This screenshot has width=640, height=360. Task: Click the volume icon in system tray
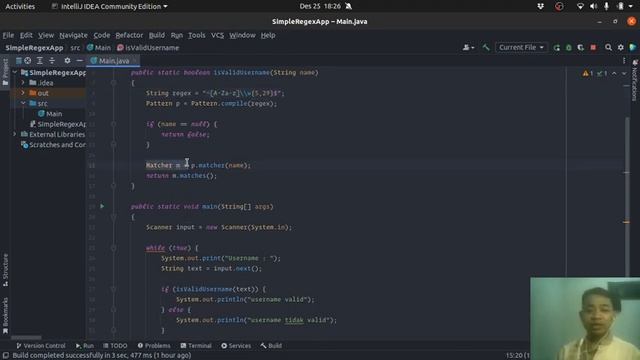[593, 7]
